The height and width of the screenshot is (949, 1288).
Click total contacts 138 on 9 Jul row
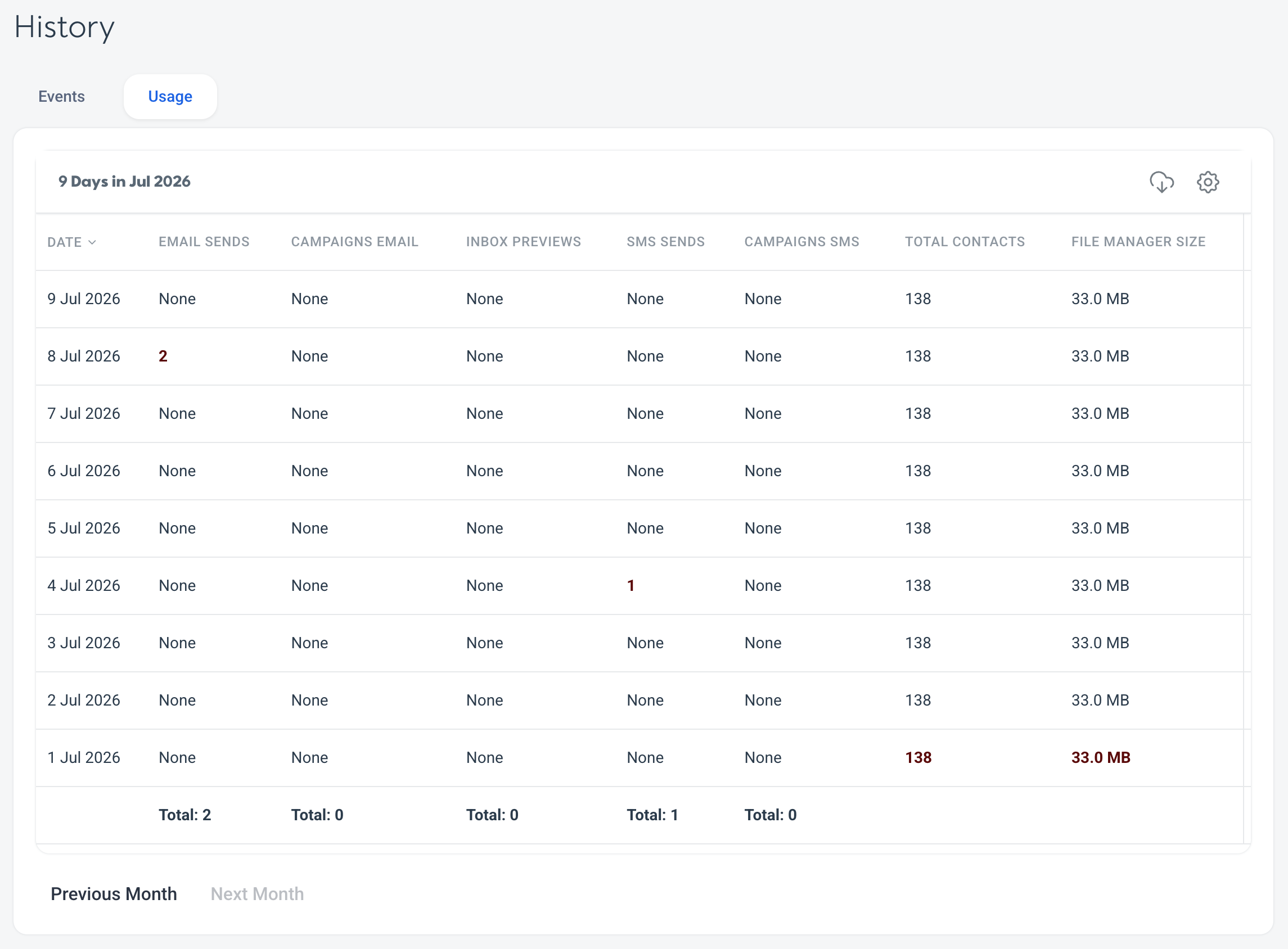click(918, 299)
